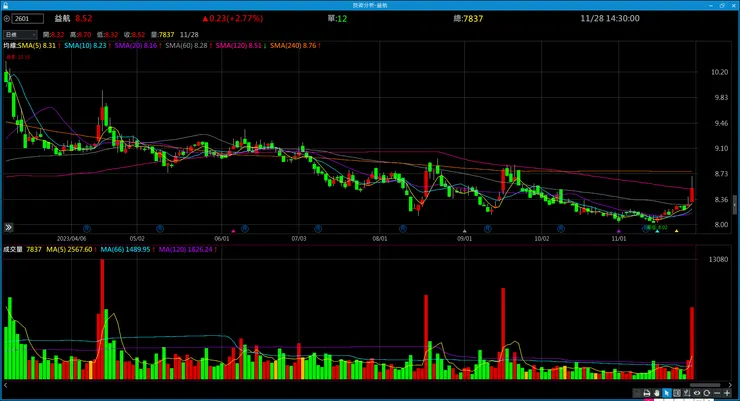Click the volume MA(5) 2567.60 label

click(69, 249)
